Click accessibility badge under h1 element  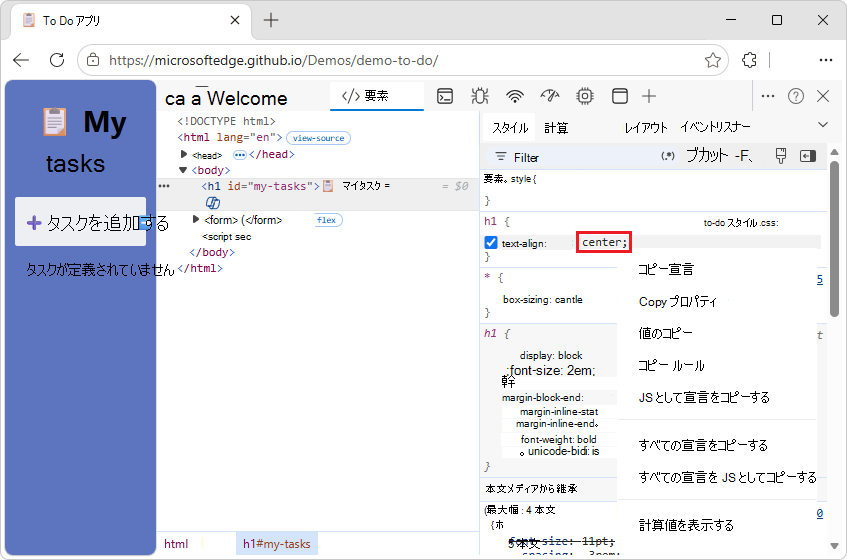tap(213, 203)
